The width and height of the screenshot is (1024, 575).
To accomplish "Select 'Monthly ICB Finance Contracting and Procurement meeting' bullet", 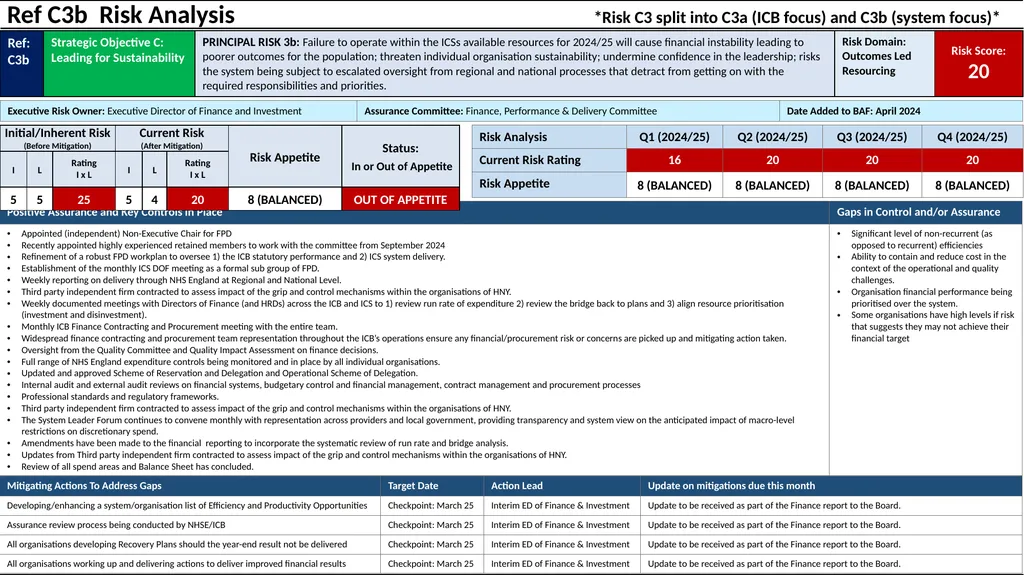I will pos(179,327).
